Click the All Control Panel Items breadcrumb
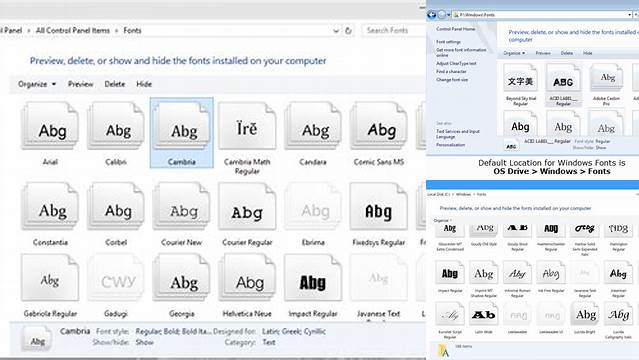The image size is (639, 360). tap(73, 31)
